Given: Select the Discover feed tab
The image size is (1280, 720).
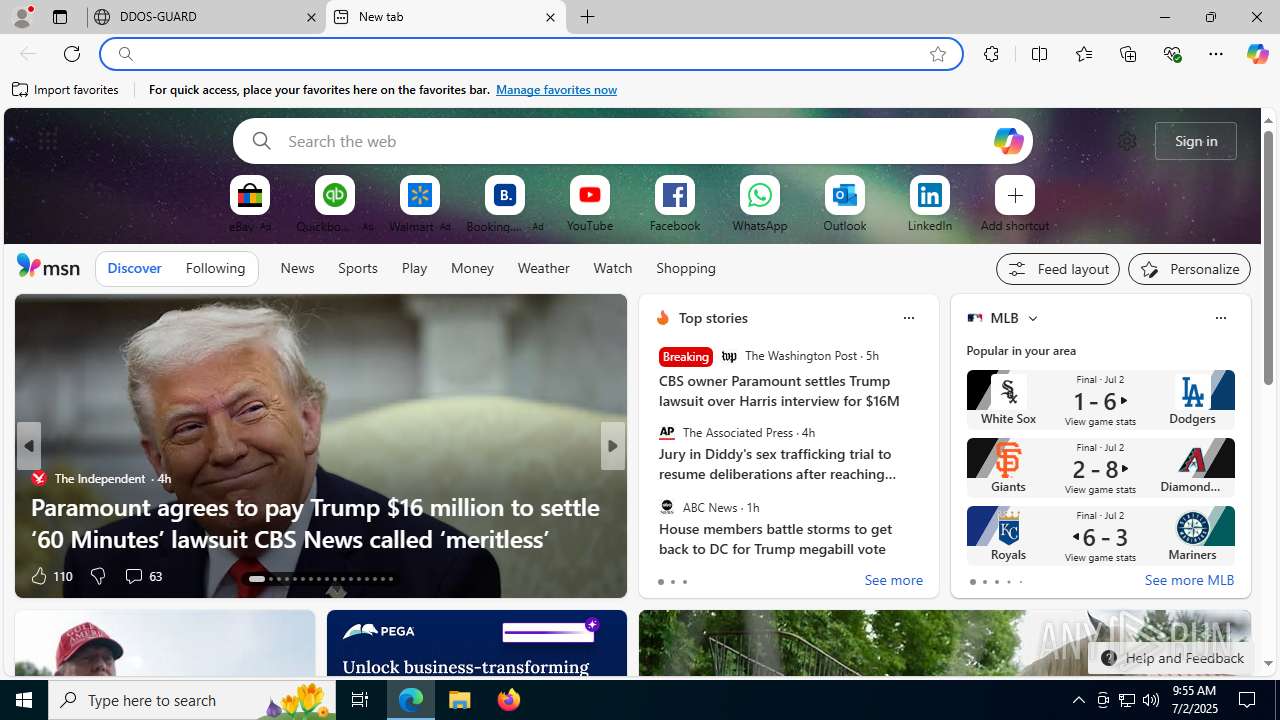Looking at the screenshot, I should click(x=134, y=268).
